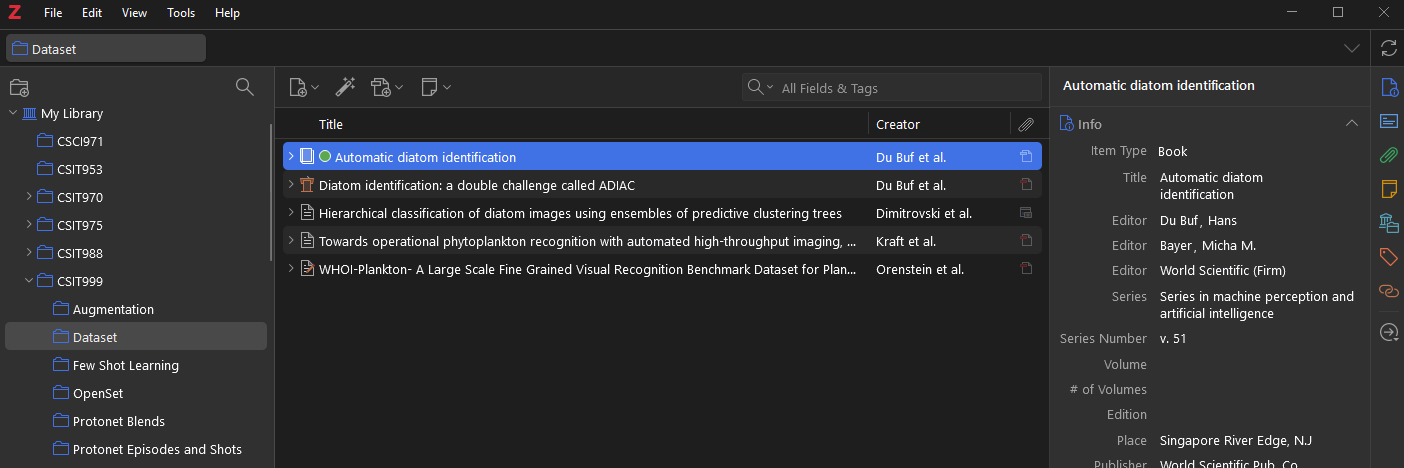Jump to Tags section icon
The width and height of the screenshot is (1404, 468).
(x=1389, y=257)
